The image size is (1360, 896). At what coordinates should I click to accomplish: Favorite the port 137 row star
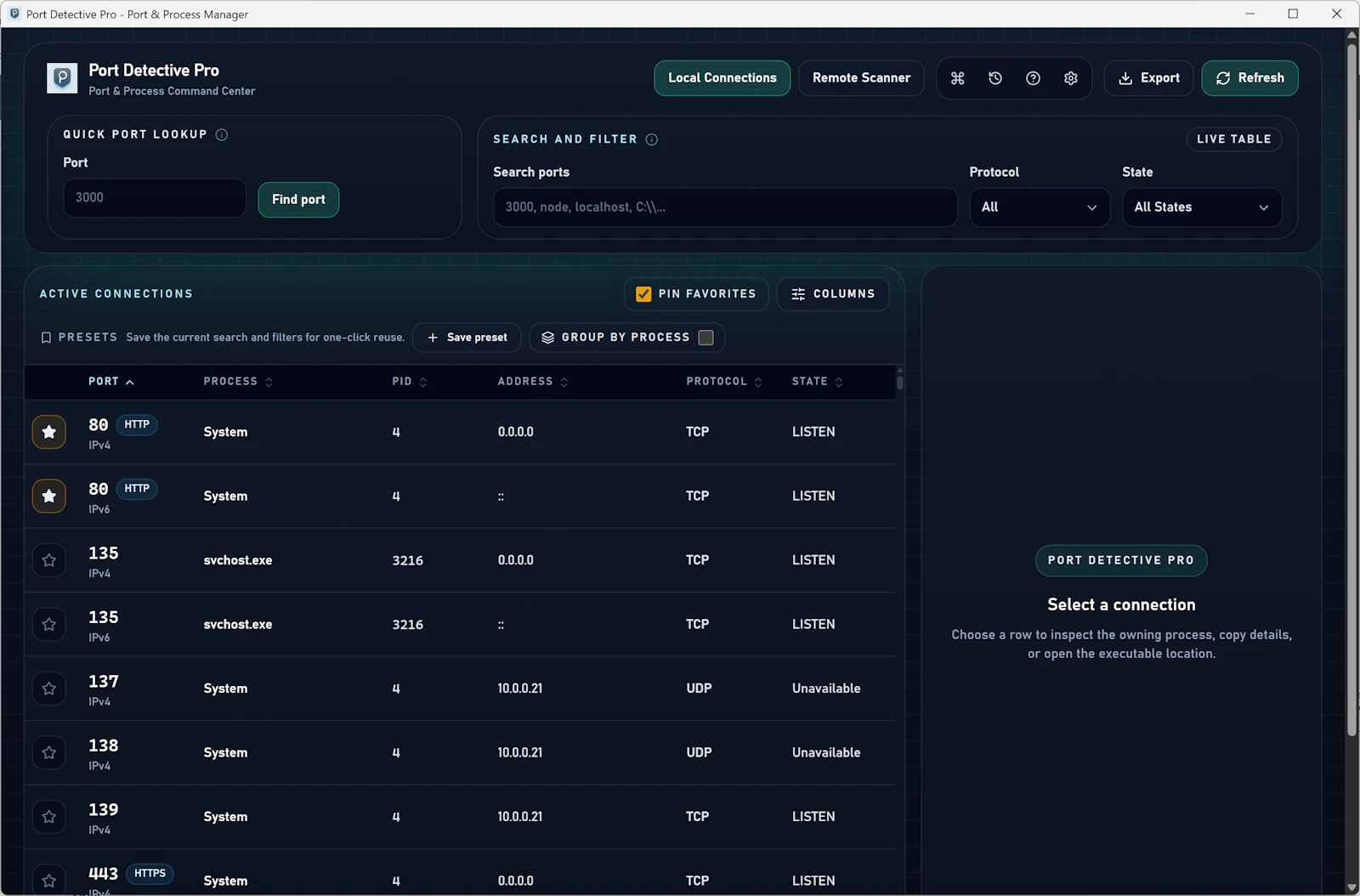coord(49,689)
